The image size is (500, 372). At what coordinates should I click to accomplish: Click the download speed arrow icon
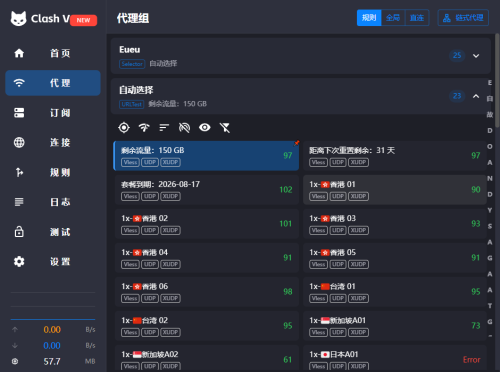[x=15, y=345]
